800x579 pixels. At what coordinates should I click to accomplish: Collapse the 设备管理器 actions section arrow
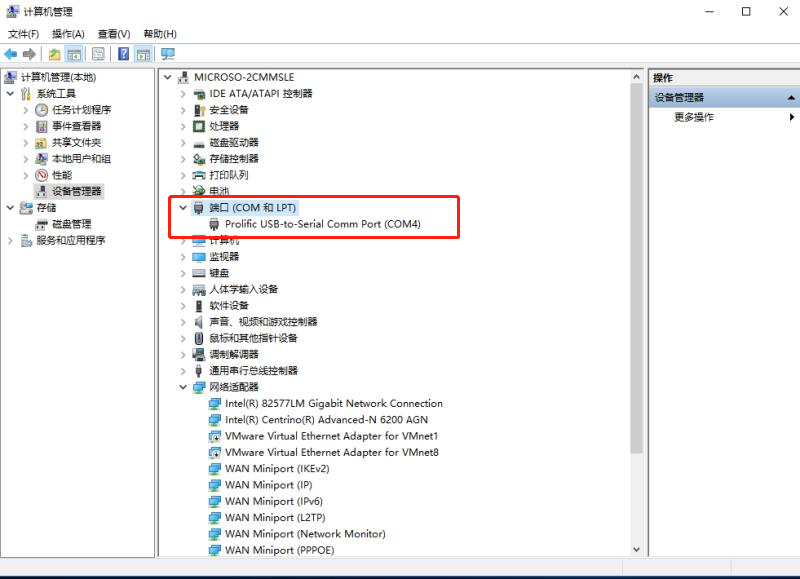click(x=791, y=97)
